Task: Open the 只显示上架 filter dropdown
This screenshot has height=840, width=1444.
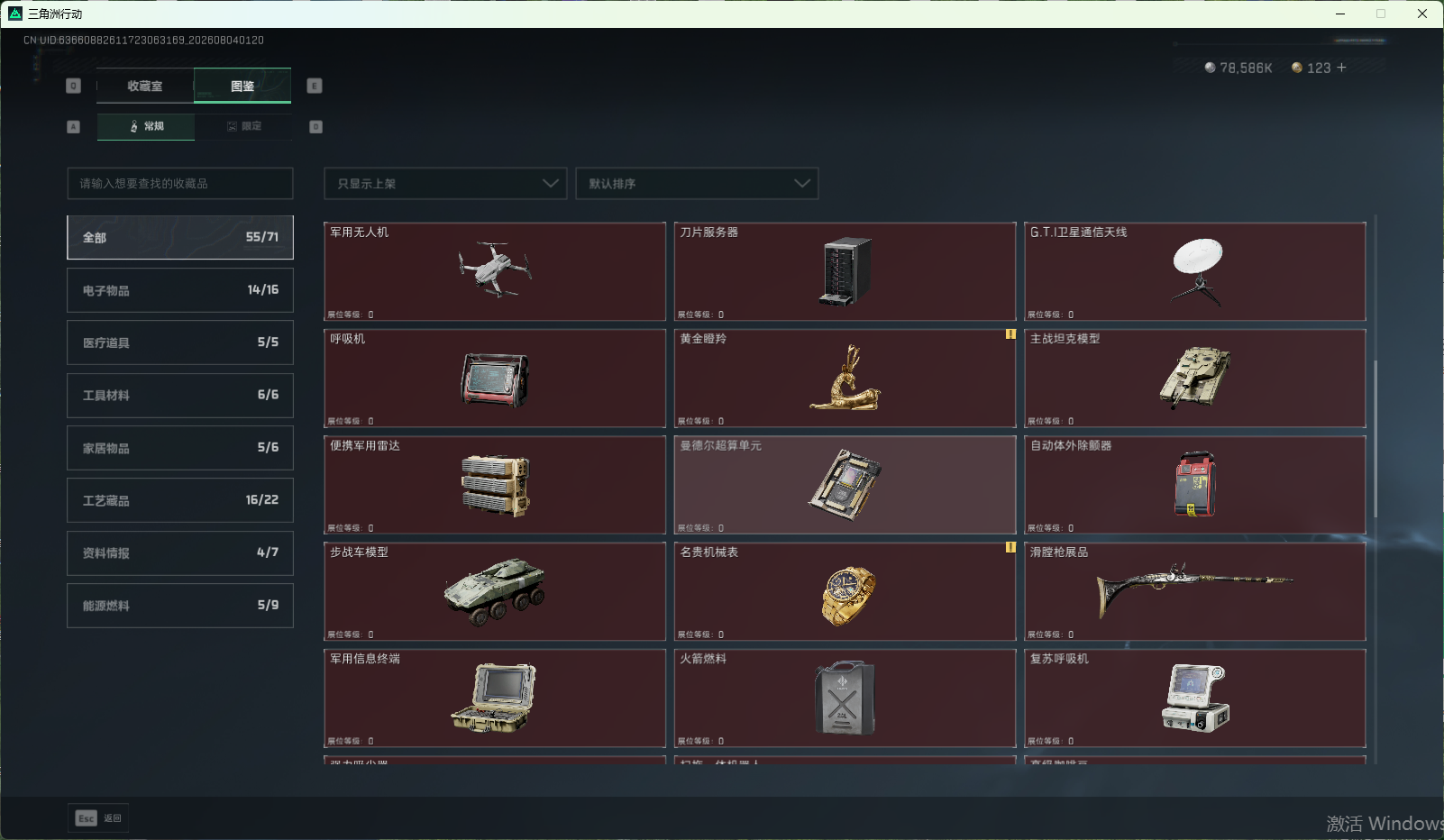Action: click(445, 184)
